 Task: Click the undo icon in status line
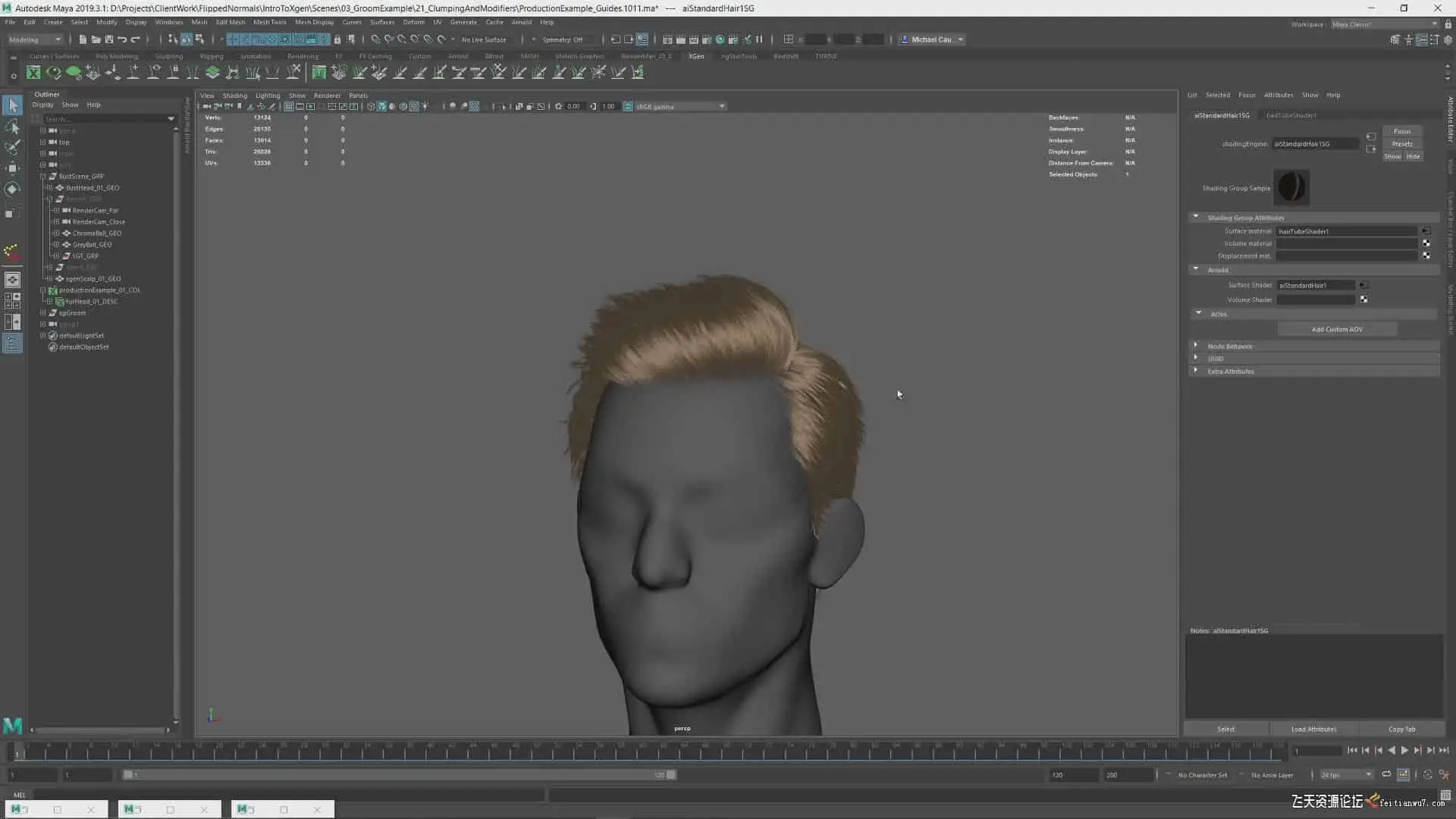pos(122,39)
